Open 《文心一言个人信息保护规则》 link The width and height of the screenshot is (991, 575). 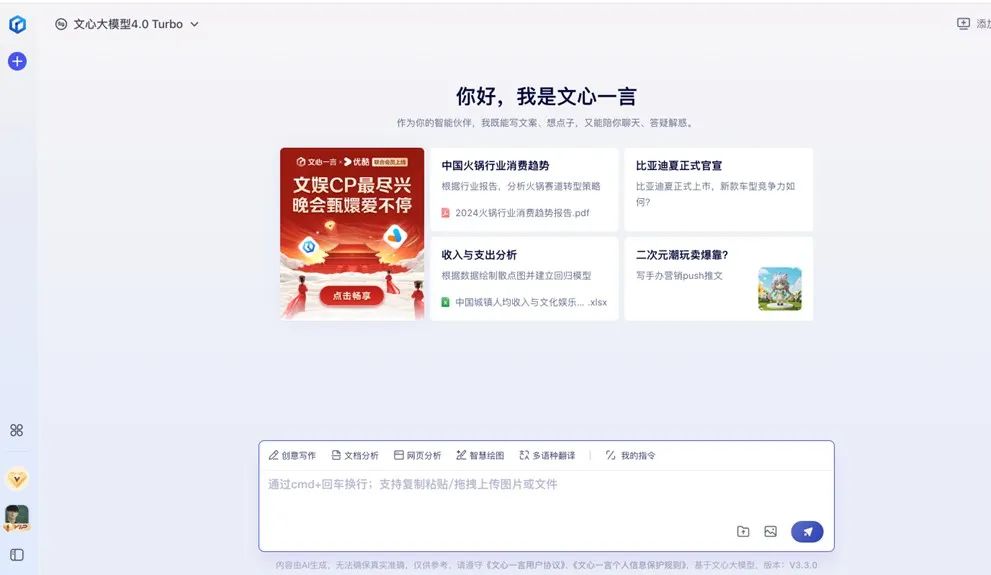tap(630, 565)
